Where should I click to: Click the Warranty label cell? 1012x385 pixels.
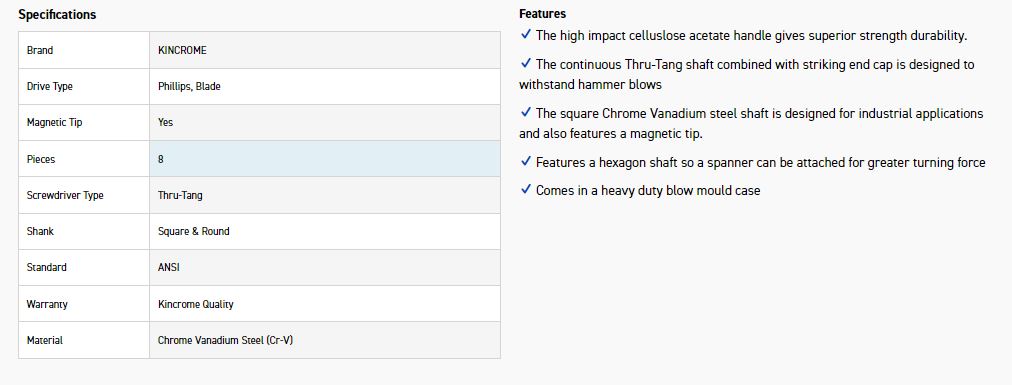(84, 304)
